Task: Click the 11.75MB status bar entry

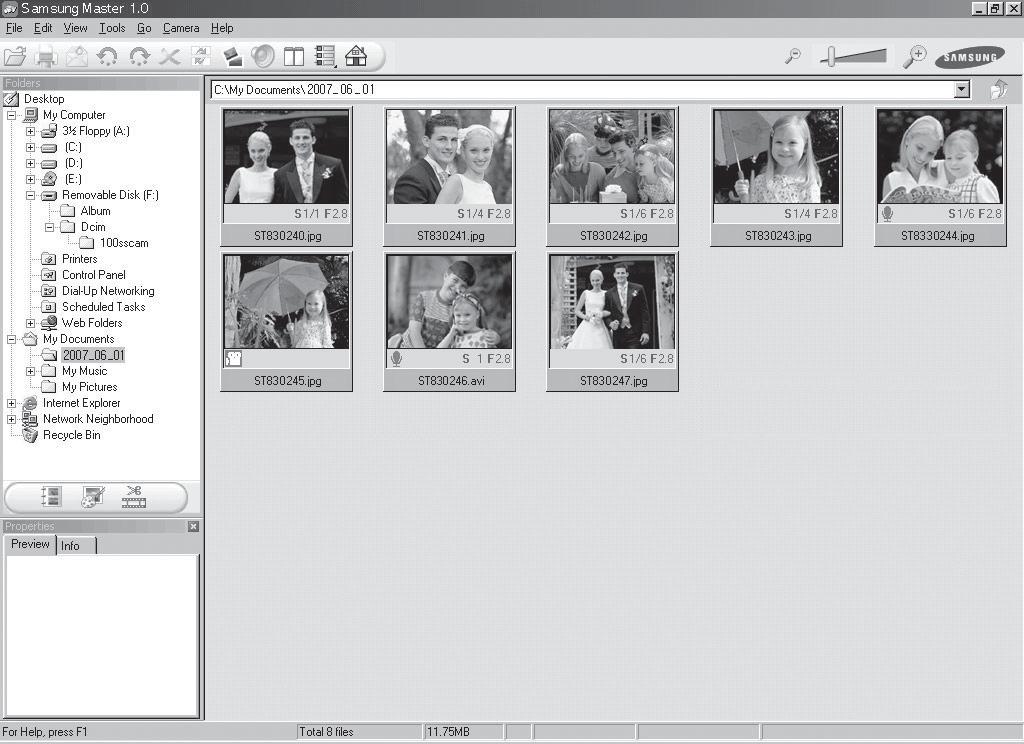Action: pos(448,732)
